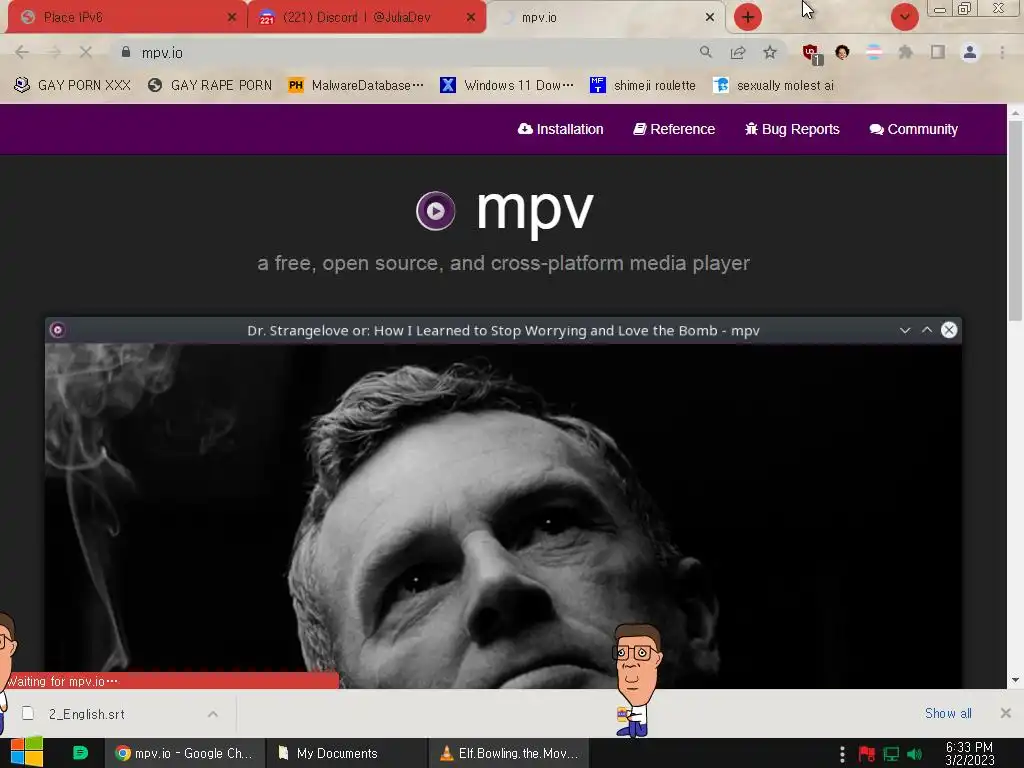Open the Windows Start menu
Screen dimensions: 1024x768
tap(27, 753)
